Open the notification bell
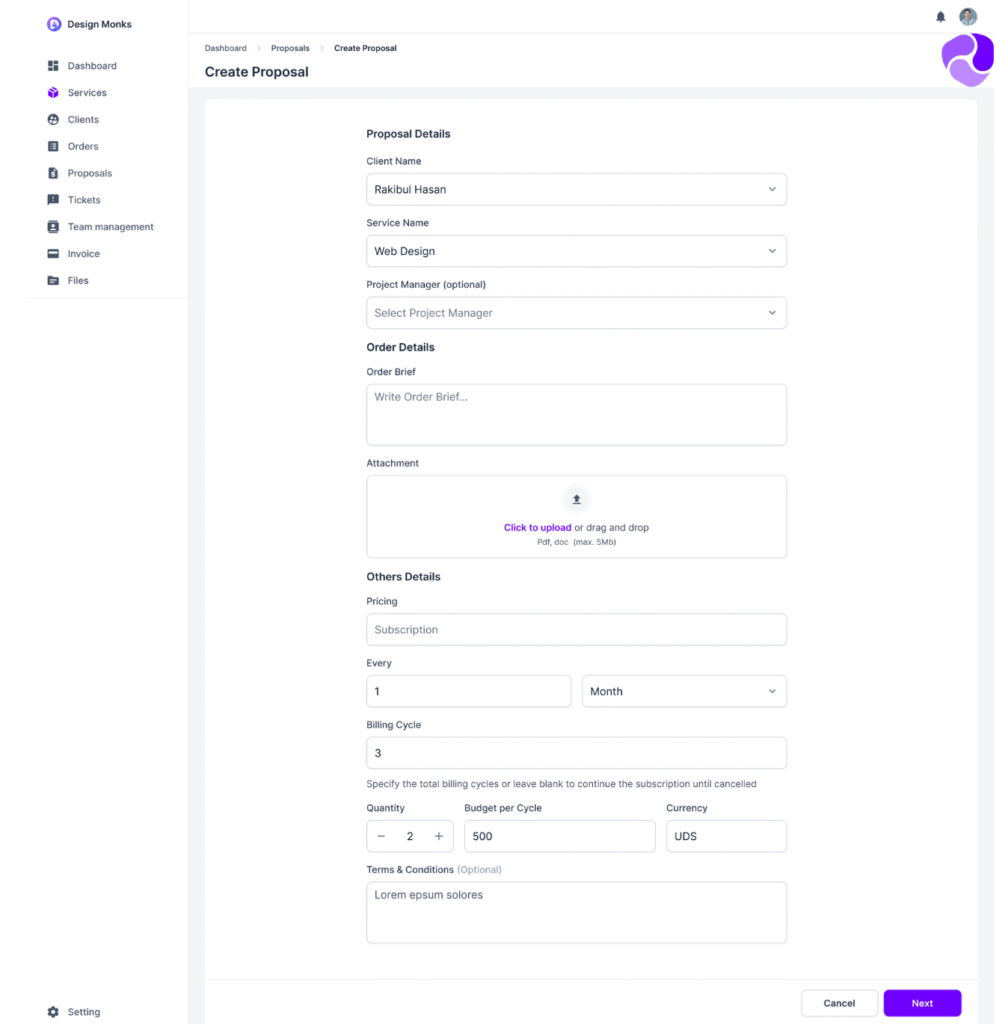The image size is (996, 1024). 939,16
